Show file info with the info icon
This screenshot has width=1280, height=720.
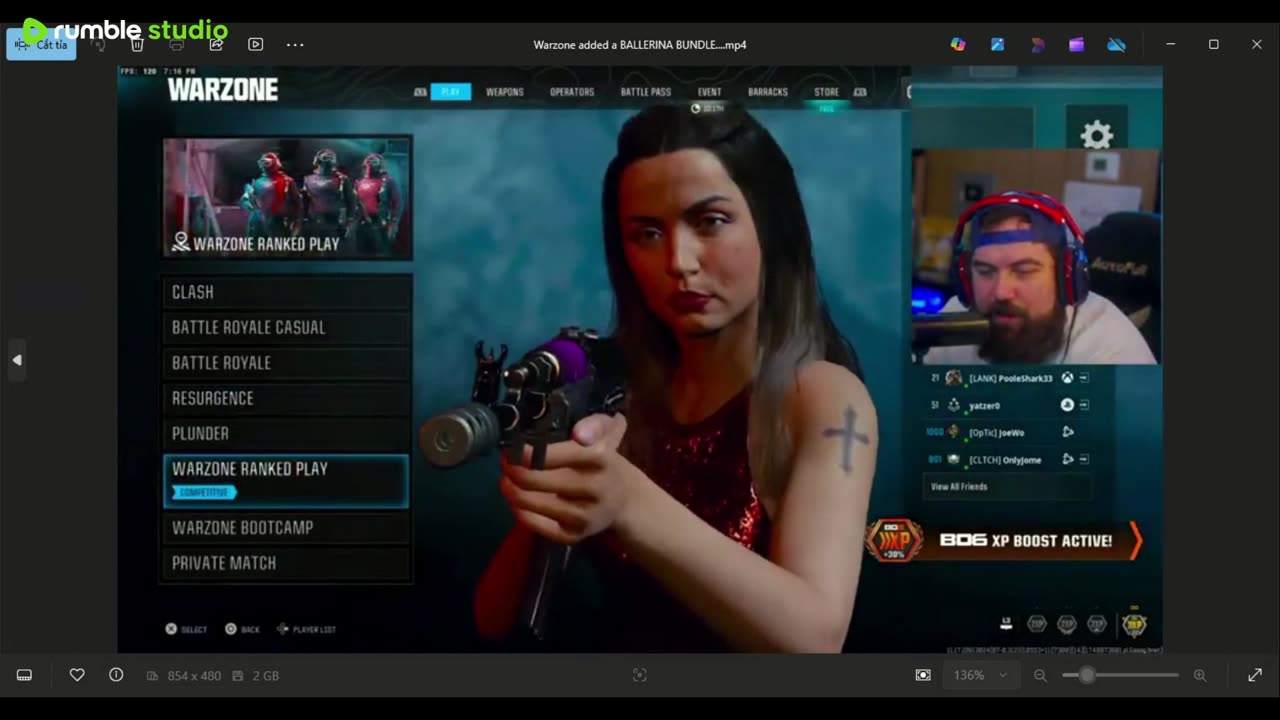(x=116, y=676)
